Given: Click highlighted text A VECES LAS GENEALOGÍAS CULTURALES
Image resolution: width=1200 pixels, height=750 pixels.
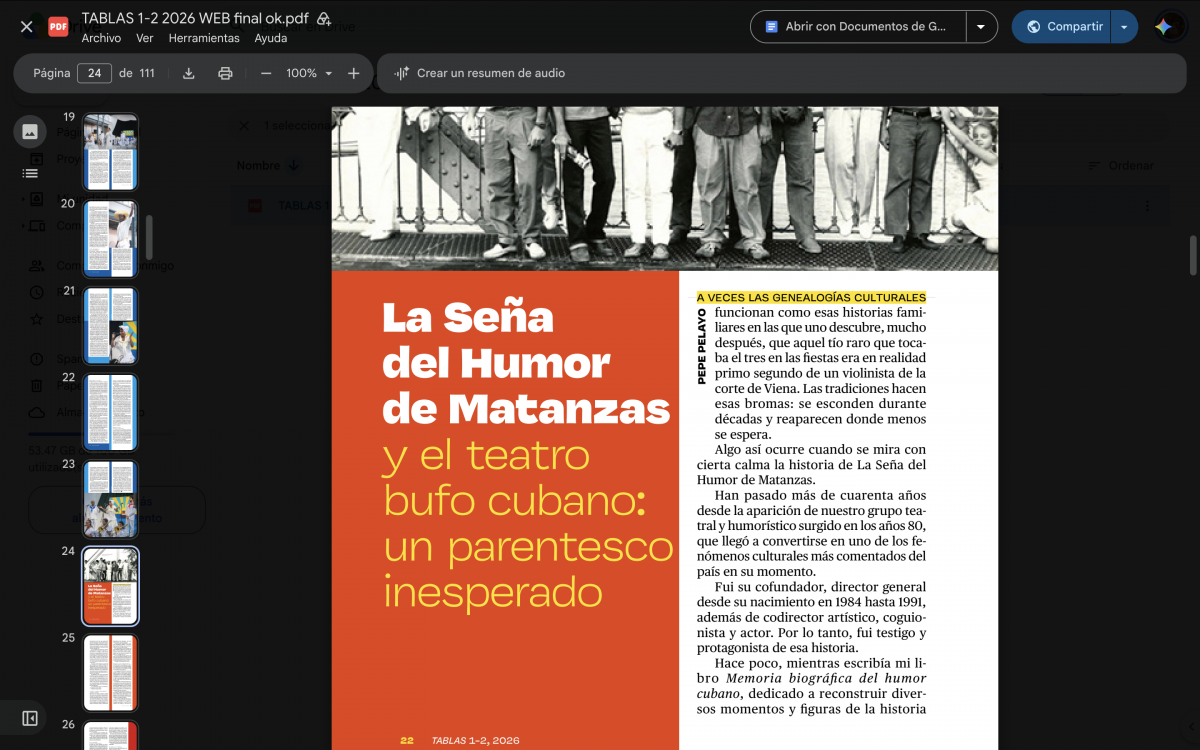Looking at the screenshot, I should (x=811, y=297).
